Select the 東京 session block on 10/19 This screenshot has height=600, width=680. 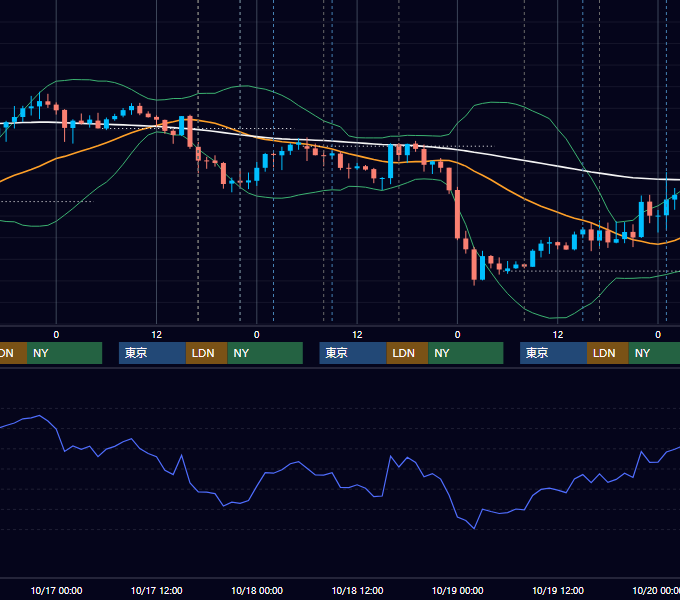pos(553,353)
